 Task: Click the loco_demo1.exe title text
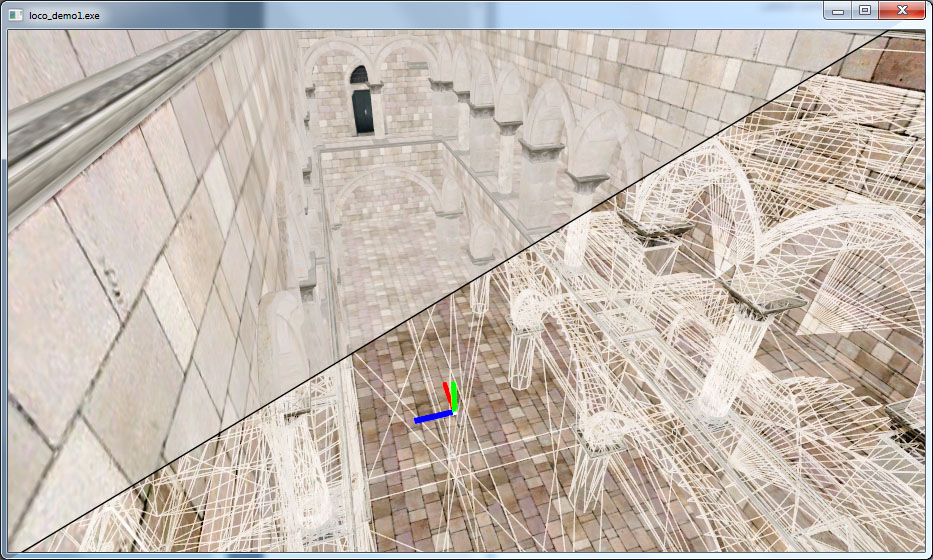tap(64, 15)
